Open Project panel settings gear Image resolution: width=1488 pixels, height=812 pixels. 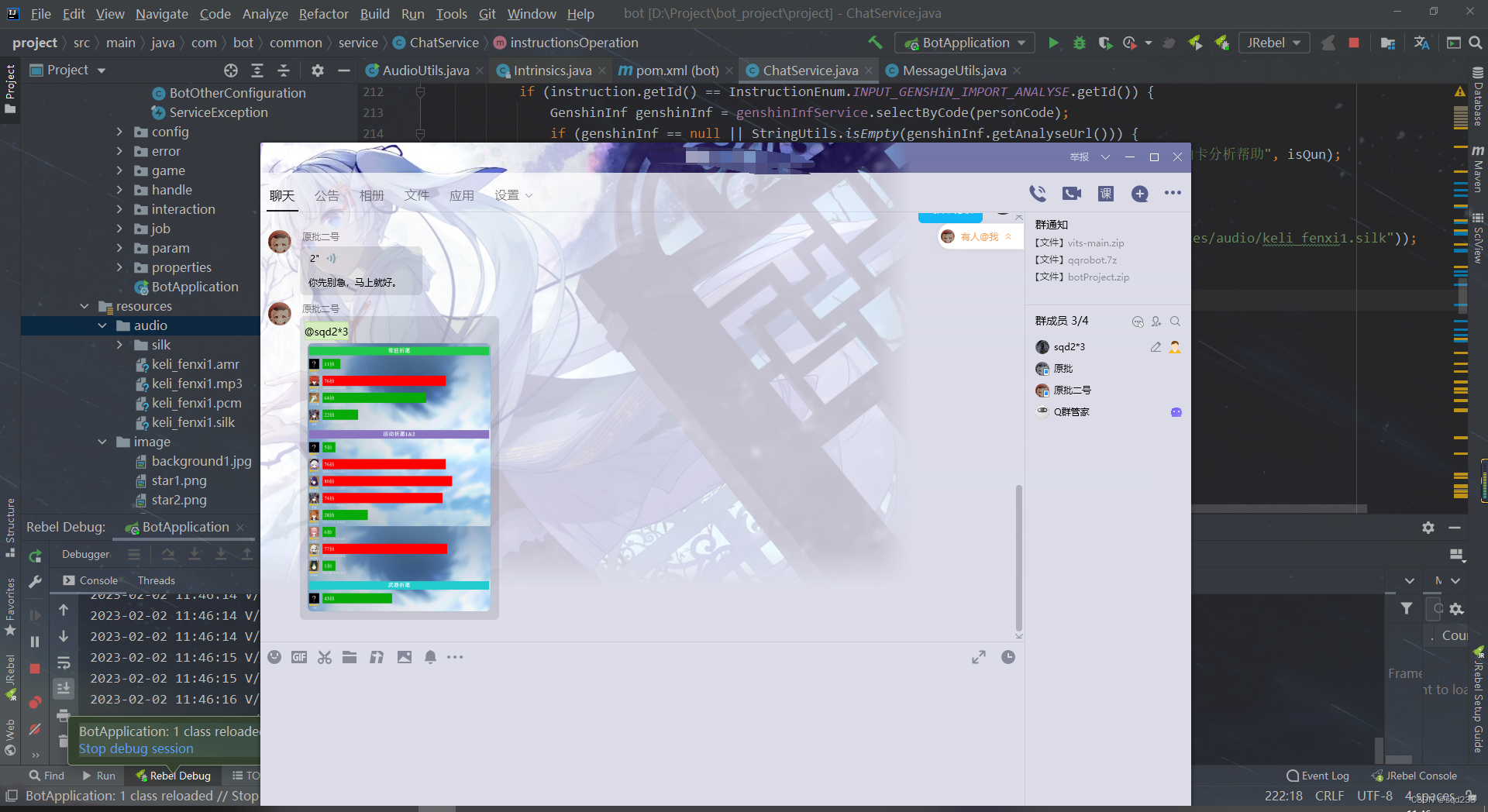point(318,71)
